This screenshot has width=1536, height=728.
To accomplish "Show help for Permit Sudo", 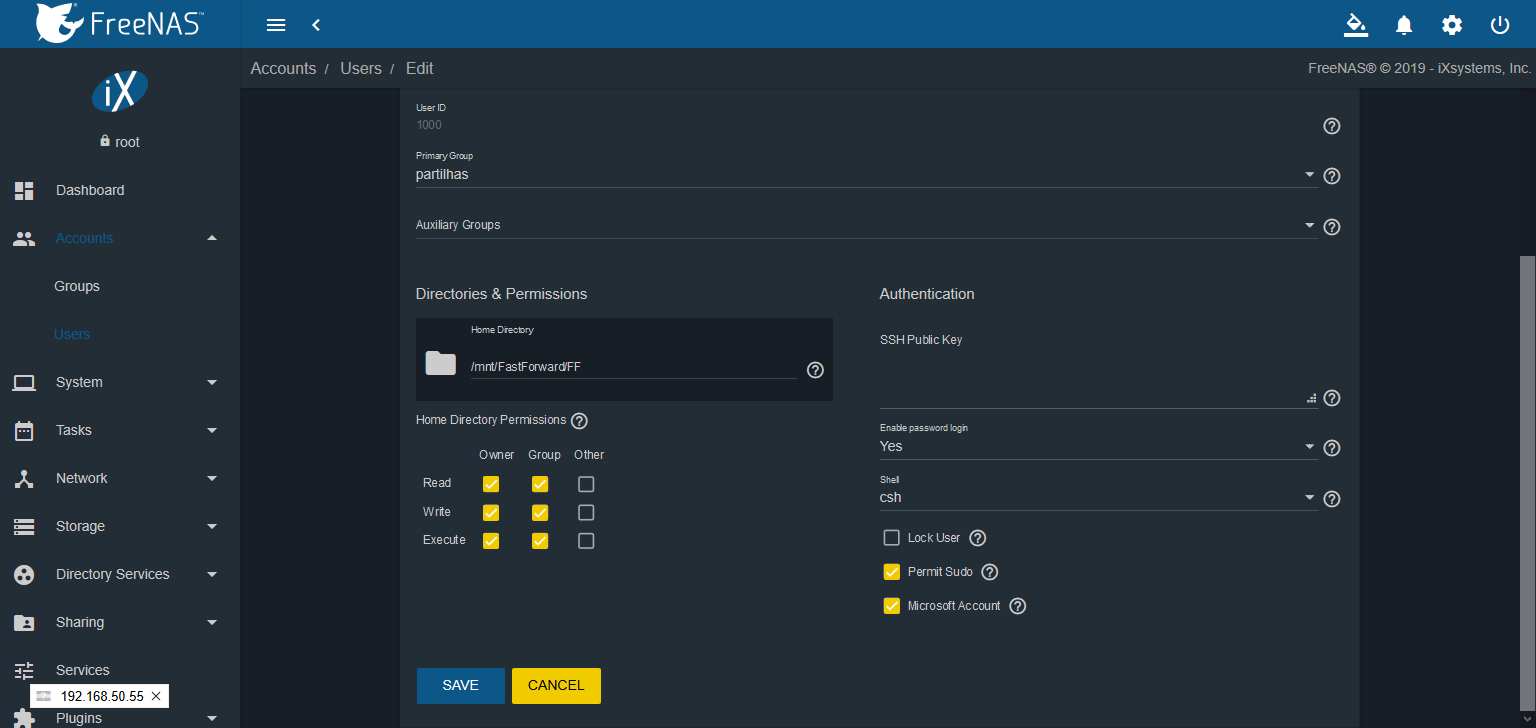I will click(989, 572).
